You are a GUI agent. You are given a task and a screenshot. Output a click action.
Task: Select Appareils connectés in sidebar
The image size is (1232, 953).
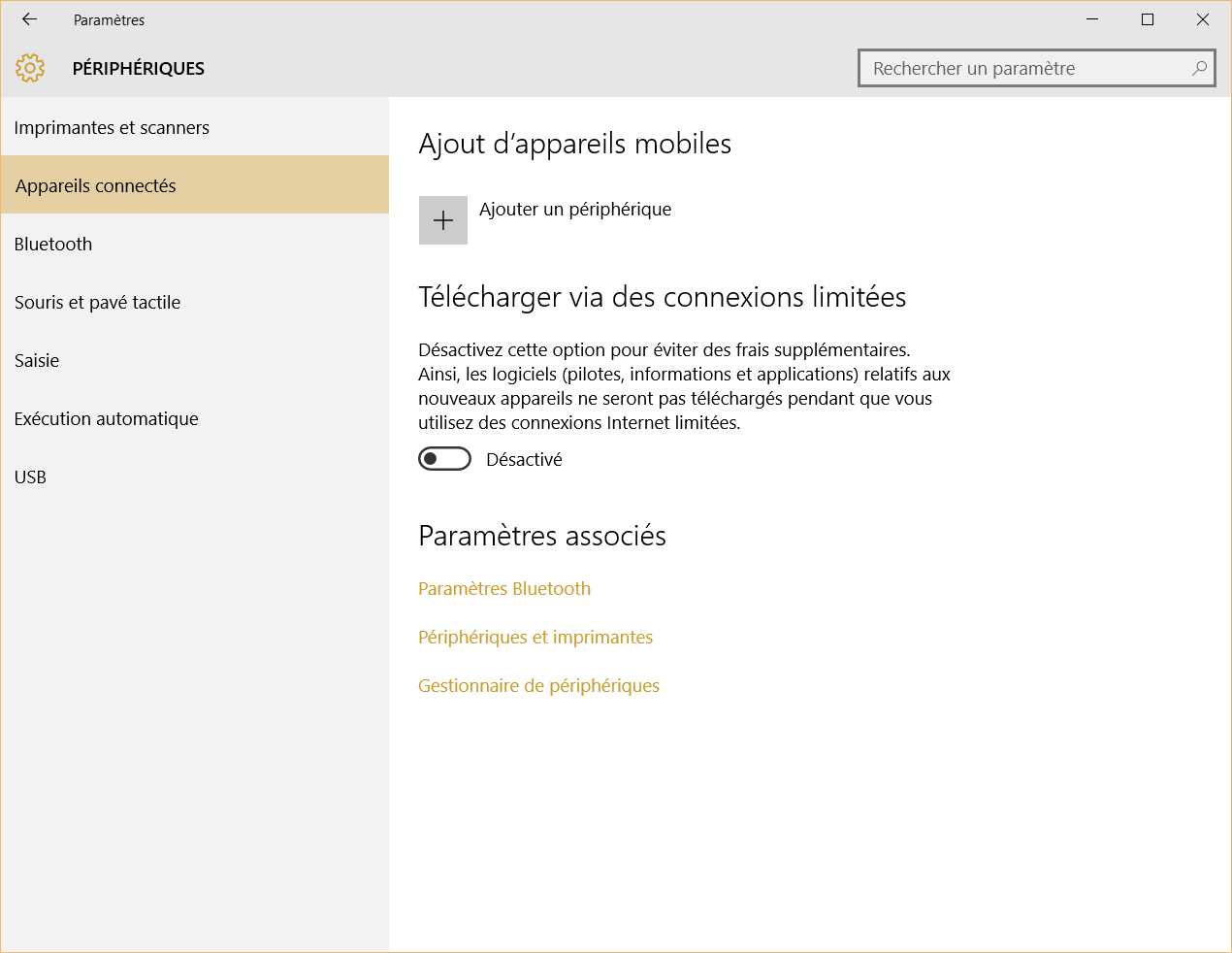point(96,186)
